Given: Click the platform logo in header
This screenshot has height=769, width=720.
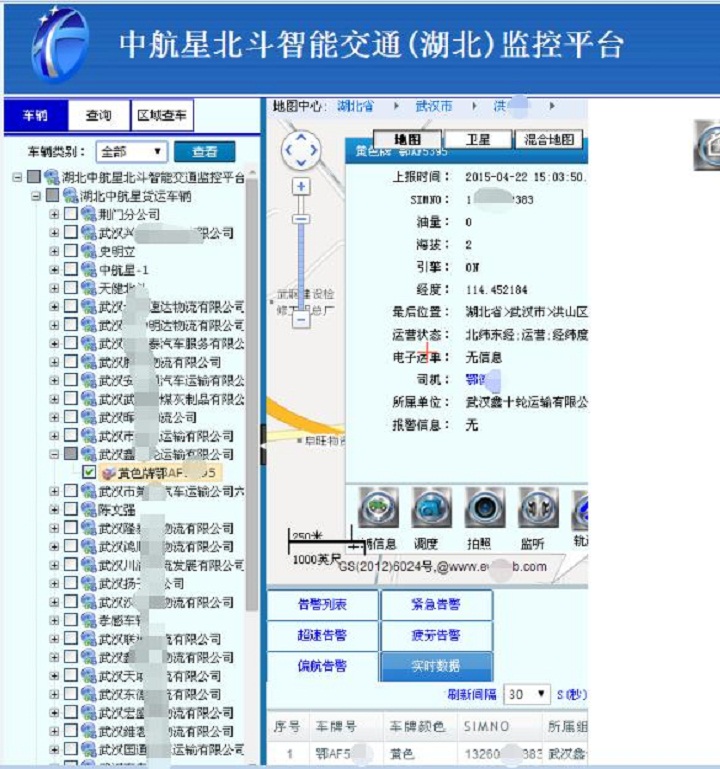Looking at the screenshot, I should coord(60,44).
